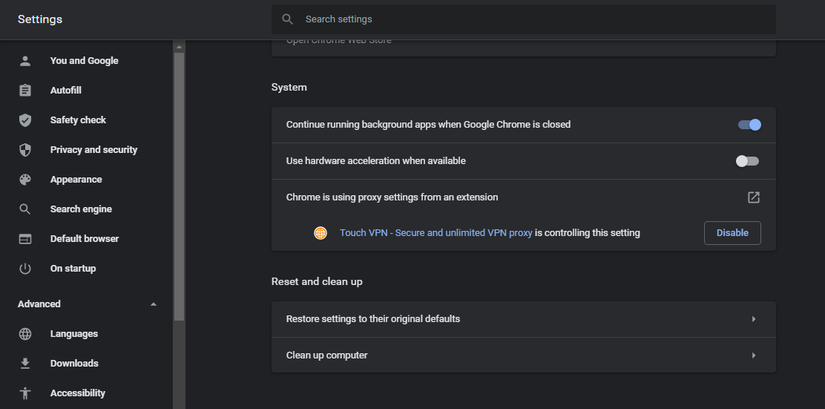Click the Appearance palette icon

26,180
